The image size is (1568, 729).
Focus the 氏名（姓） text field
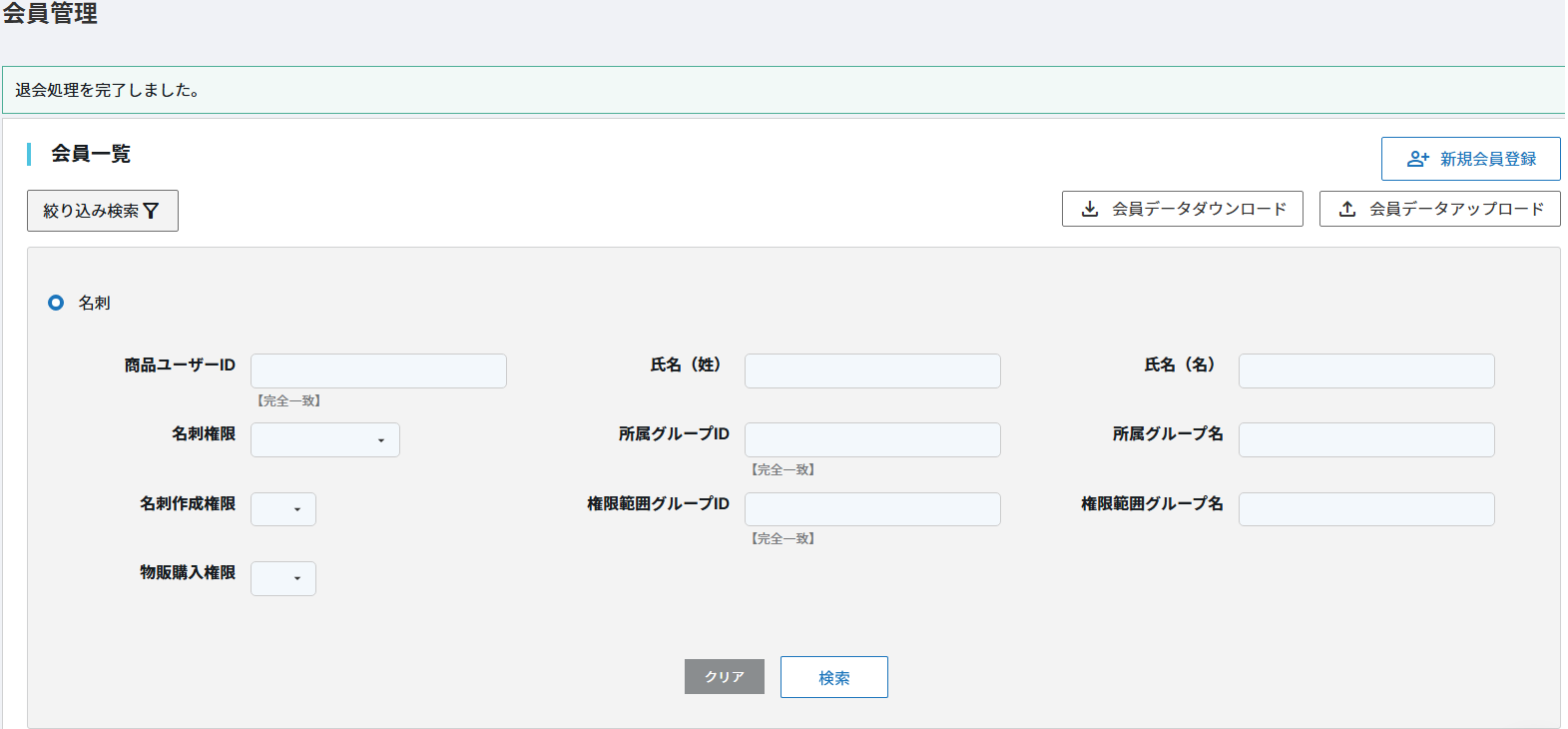[872, 370]
